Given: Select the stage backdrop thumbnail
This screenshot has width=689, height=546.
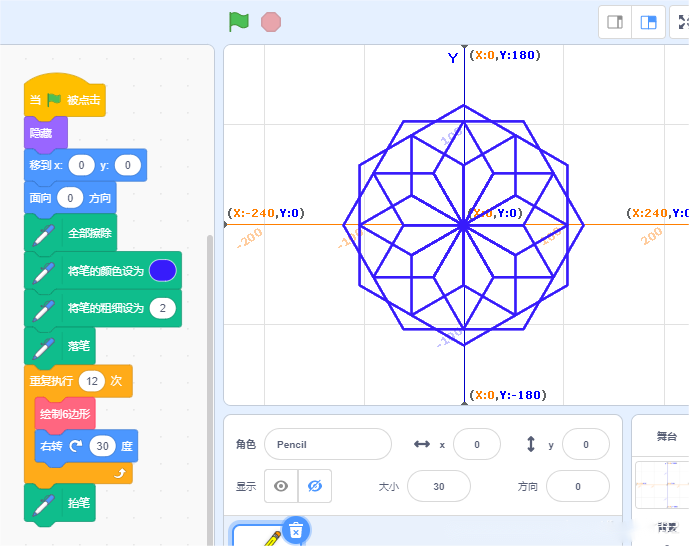Looking at the screenshot, I should (662, 485).
